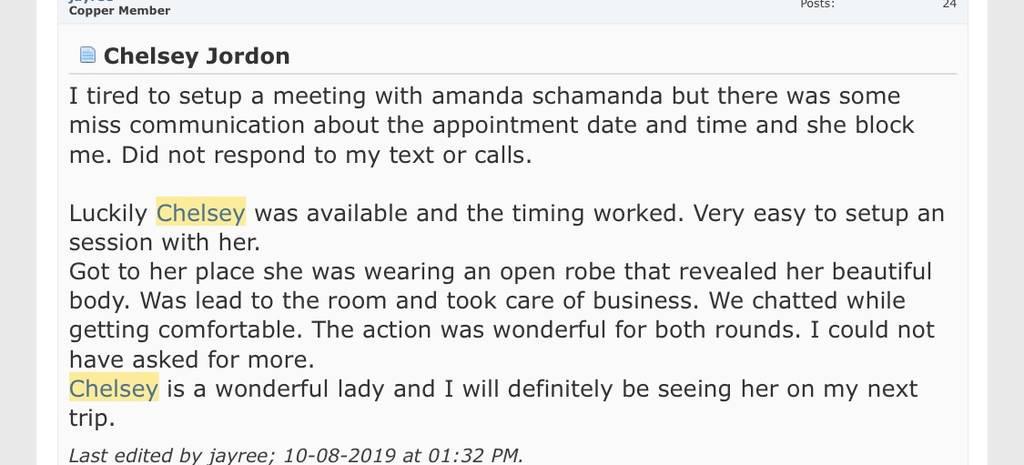
Task: Click the 'Chelsey Jordon' post title
Action: [196, 56]
